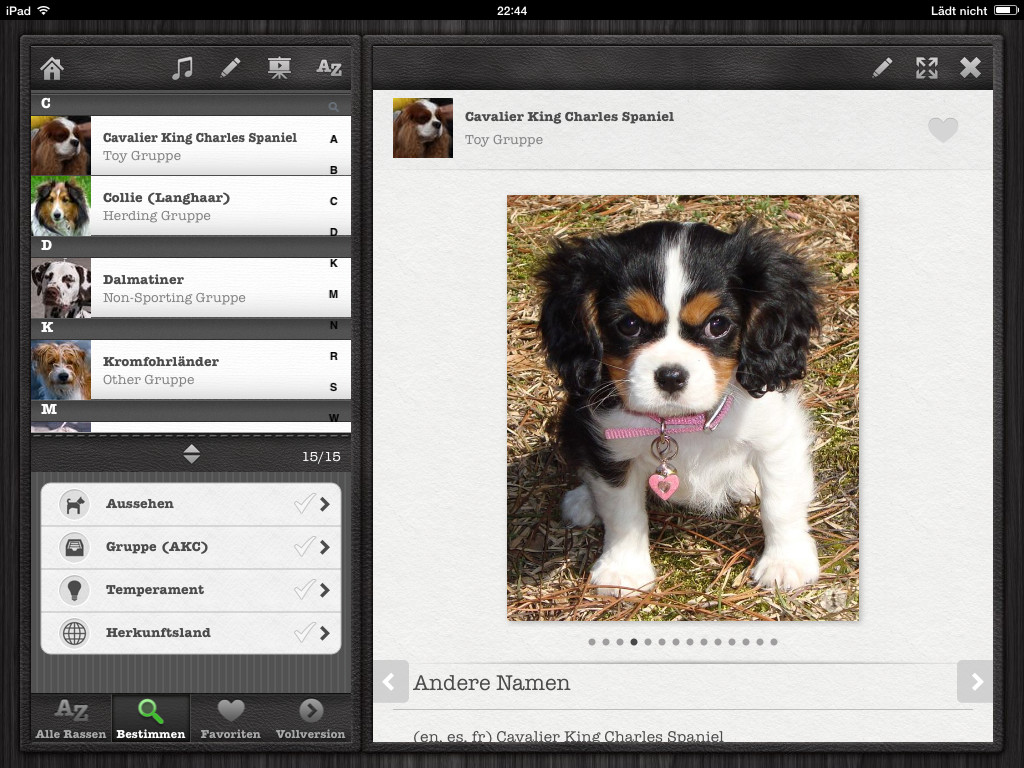
Task: Select the last photo page dot
Action: click(774, 642)
